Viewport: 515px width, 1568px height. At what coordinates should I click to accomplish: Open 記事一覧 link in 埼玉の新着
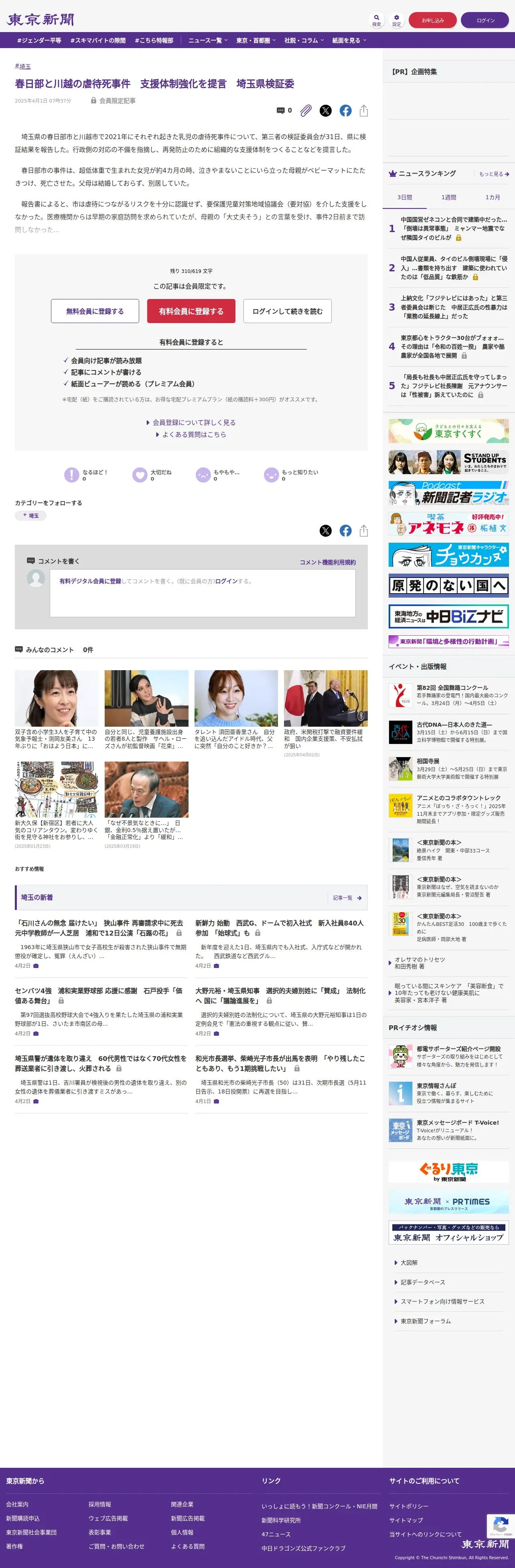(x=347, y=898)
